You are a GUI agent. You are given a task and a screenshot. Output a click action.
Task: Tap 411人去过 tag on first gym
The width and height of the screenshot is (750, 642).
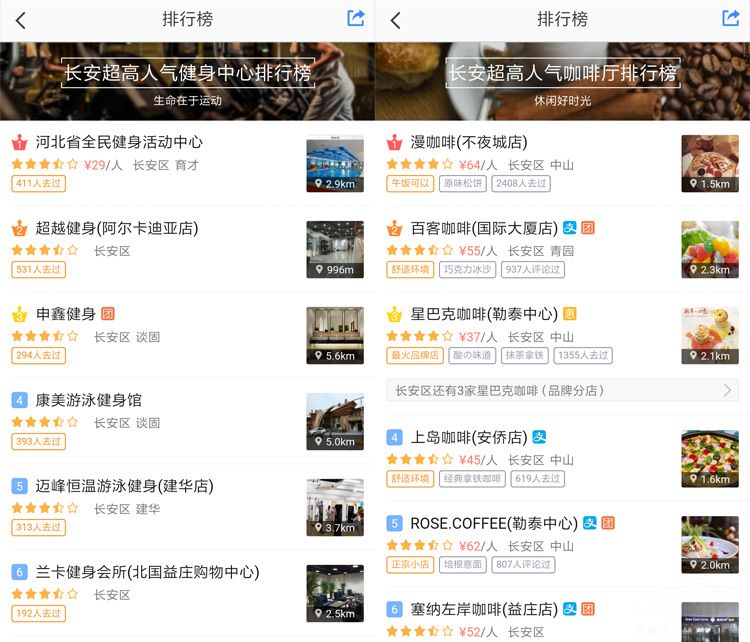pyautogui.click(x=38, y=183)
